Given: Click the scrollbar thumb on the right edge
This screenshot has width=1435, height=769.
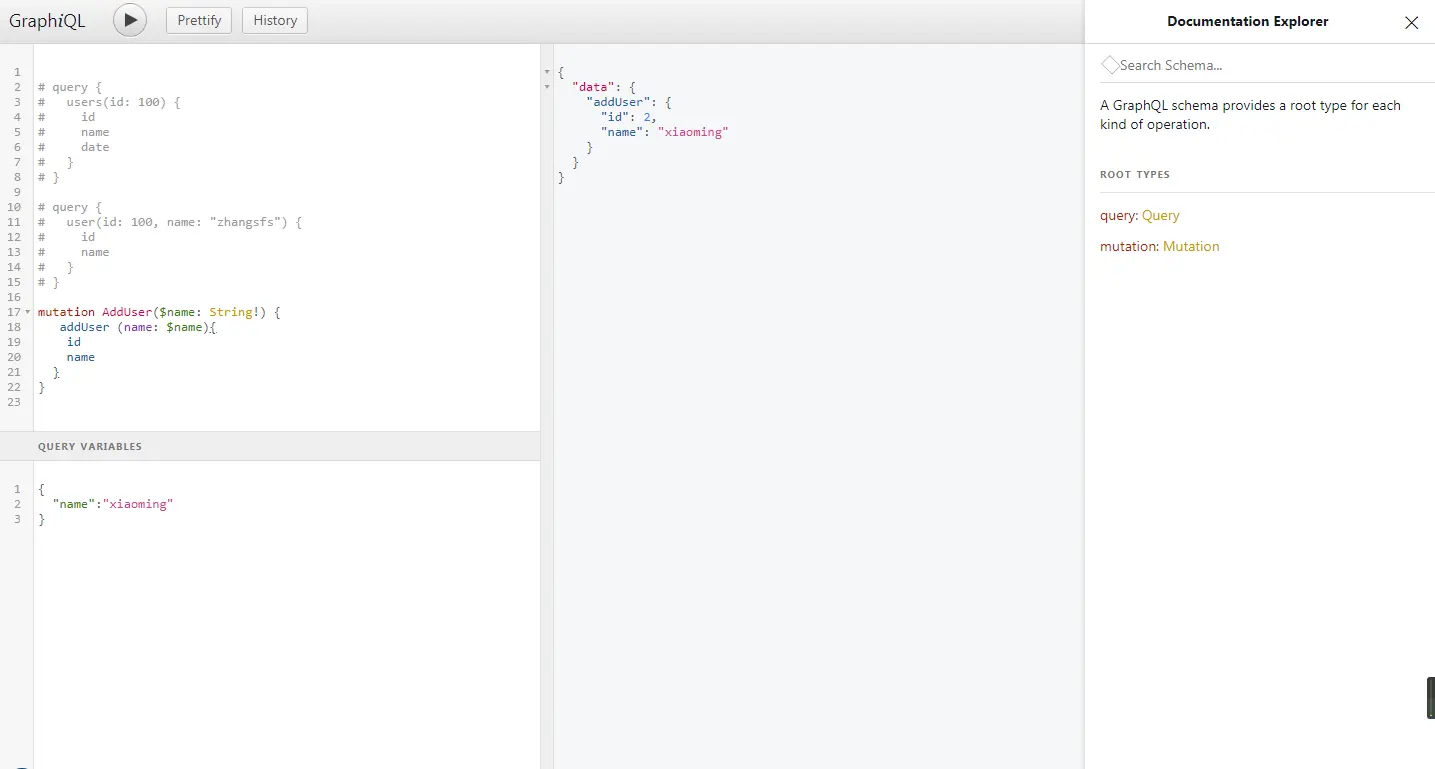Looking at the screenshot, I should pyautogui.click(x=1429, y=697).
